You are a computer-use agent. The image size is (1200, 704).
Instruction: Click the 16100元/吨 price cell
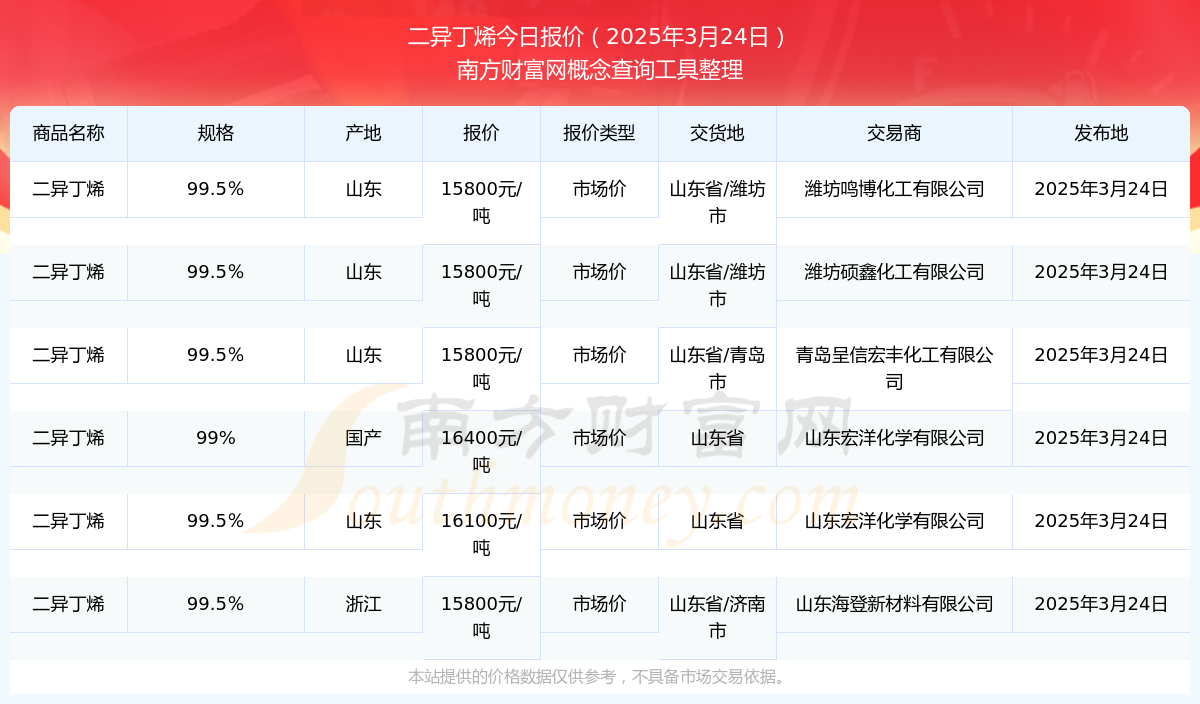pyautogui.click(x=481, y=534)
